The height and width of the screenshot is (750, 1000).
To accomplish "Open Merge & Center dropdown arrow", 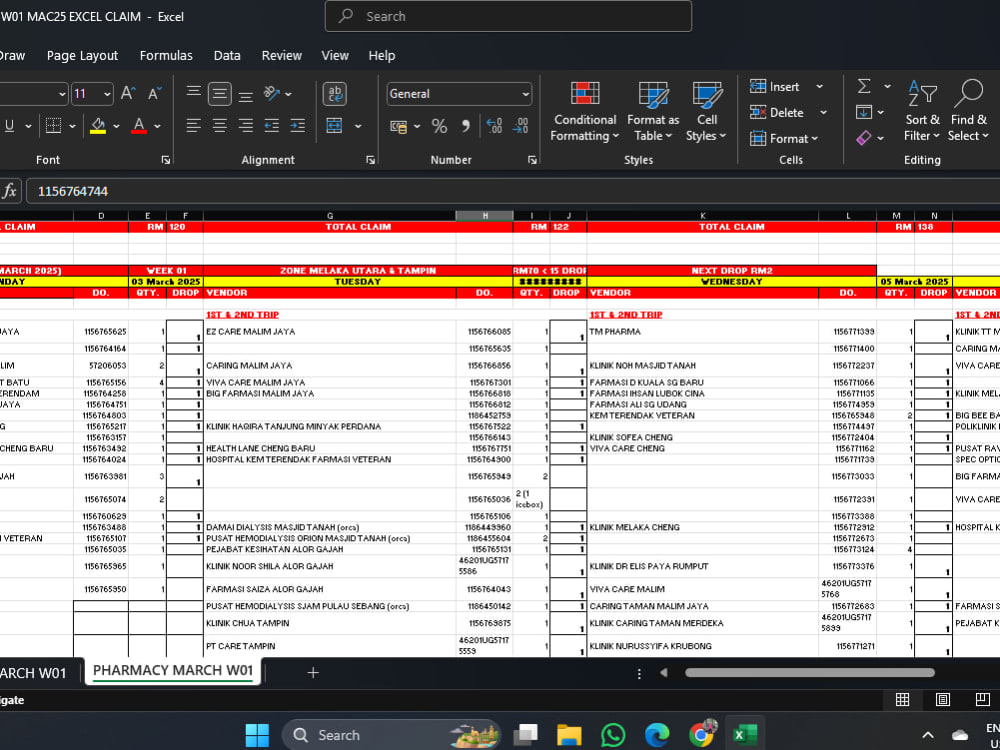I will [358, 126].
